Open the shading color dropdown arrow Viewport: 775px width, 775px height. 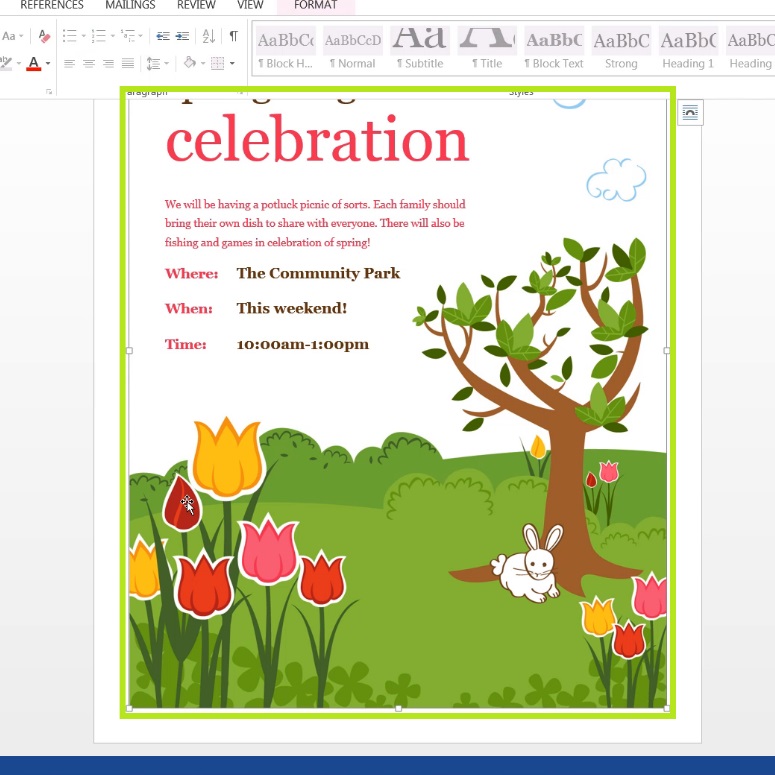[203, 63]
